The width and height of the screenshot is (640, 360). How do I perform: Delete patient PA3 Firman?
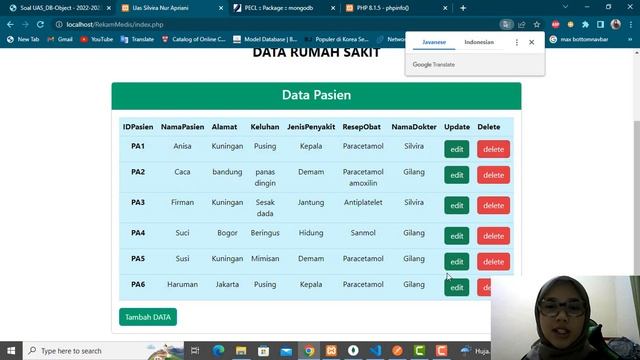click(493, 205)
